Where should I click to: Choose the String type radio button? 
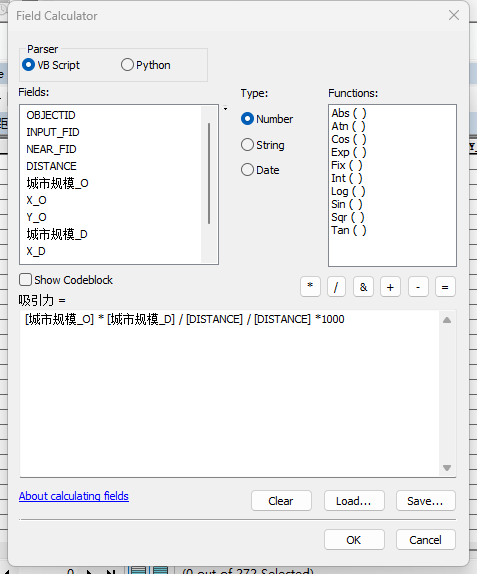[262, 145]
